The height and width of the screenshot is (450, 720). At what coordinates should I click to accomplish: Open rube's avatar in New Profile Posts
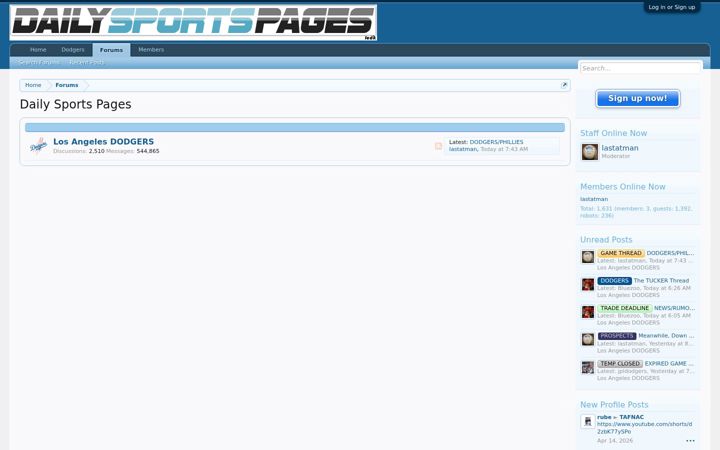pyautogui.click(x=588, y=421)
